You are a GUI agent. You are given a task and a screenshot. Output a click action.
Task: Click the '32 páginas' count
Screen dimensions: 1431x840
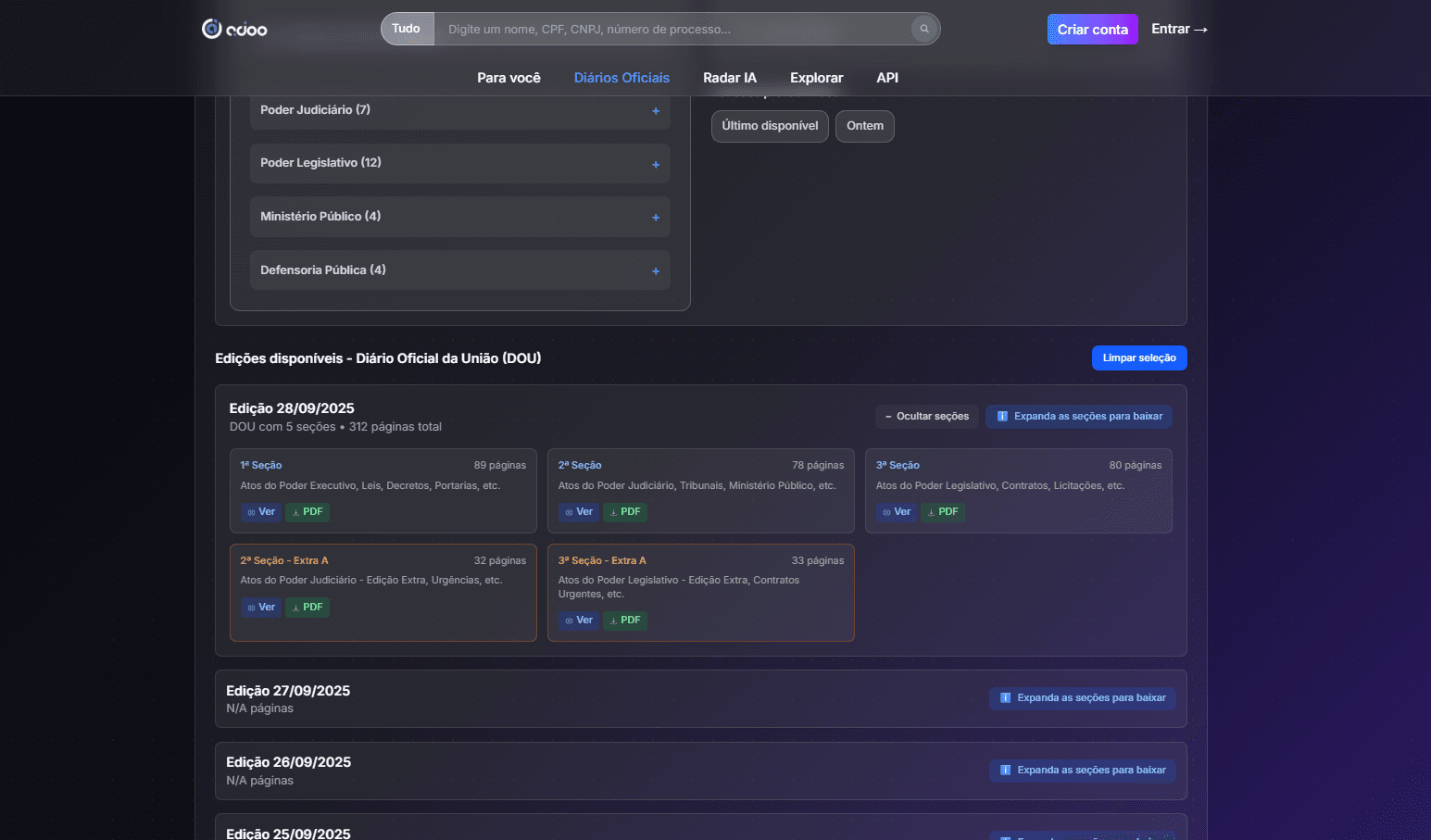click(x=500, y=561)
